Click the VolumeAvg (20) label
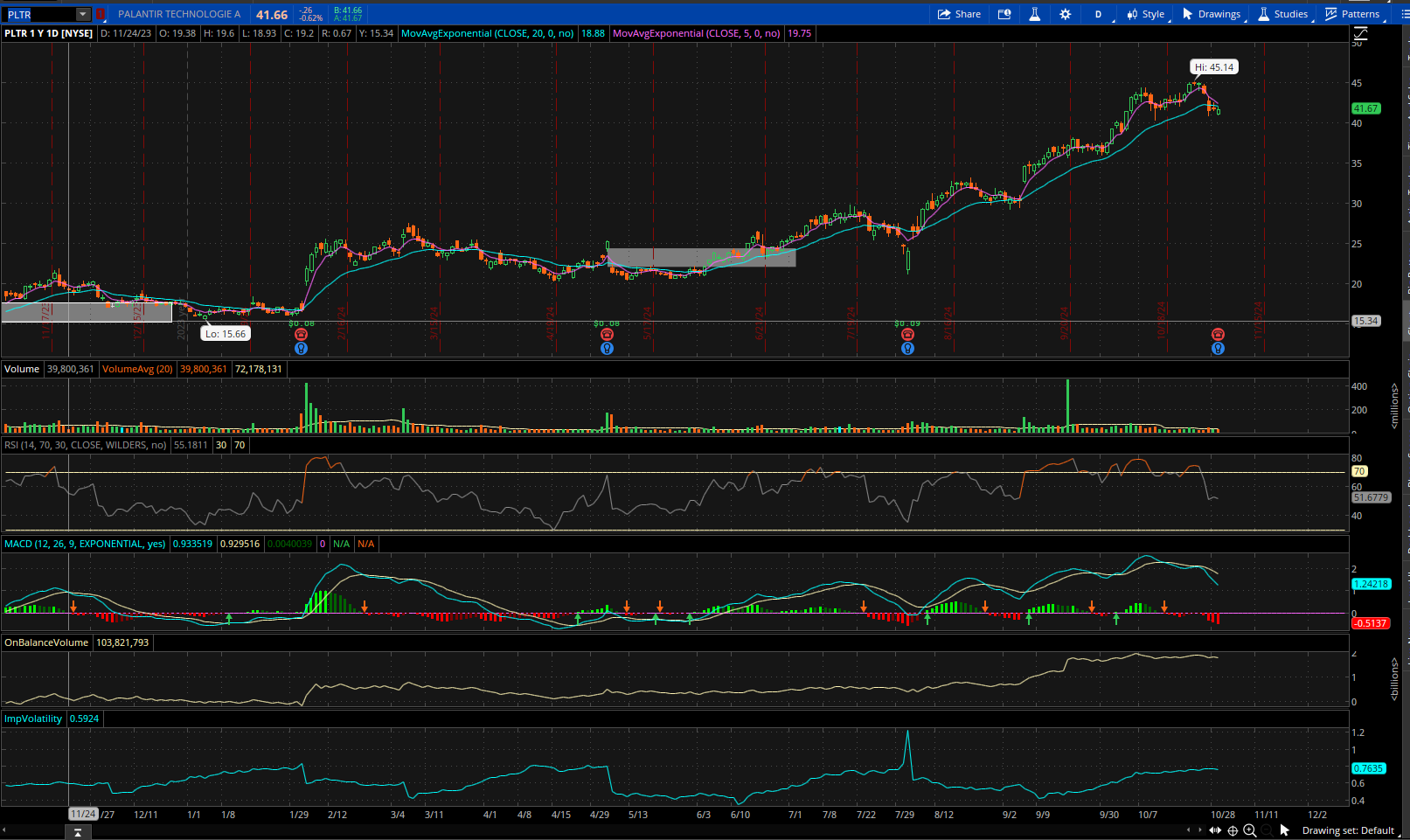This screenshot has width=1410, height=840. pyautogui.click(x=137, y=369)
